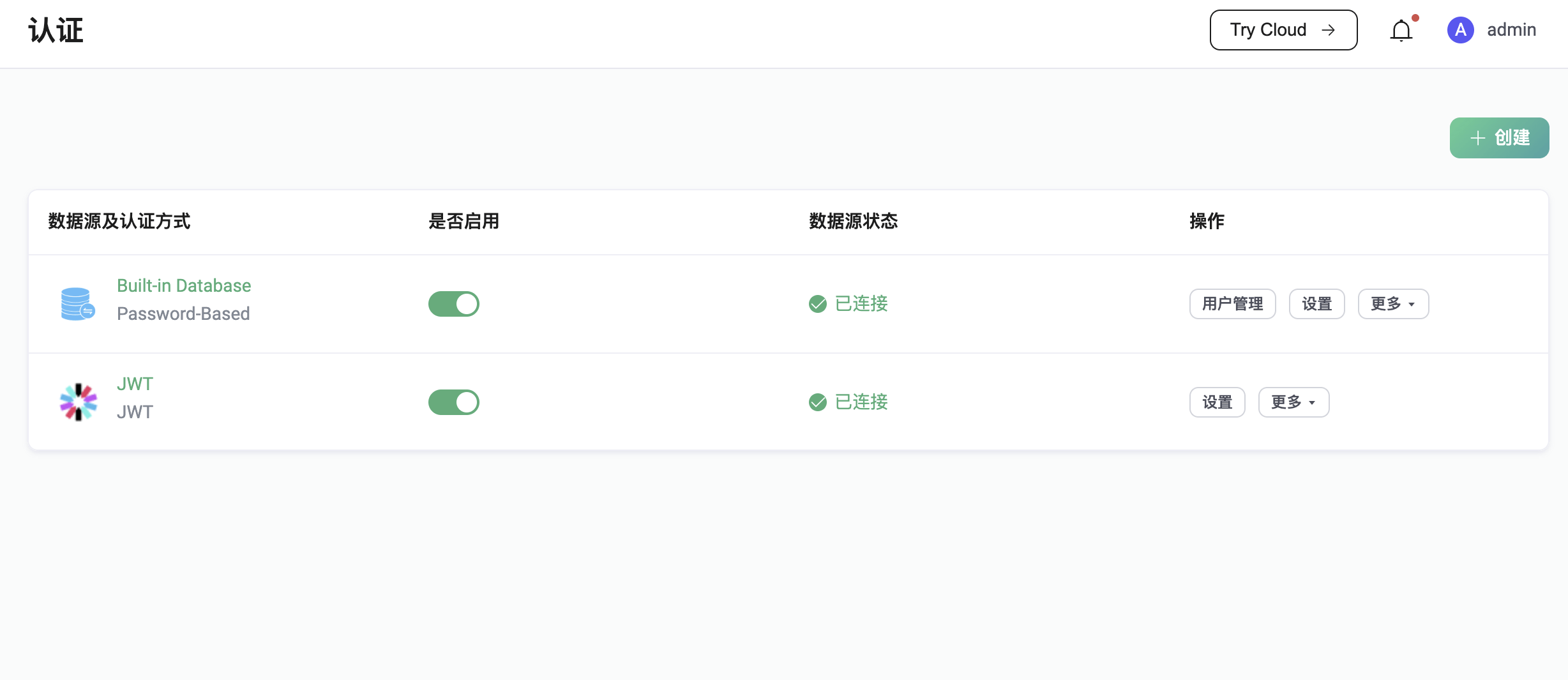Open 用户管理 for Built-in Database

pos(1232,304)
